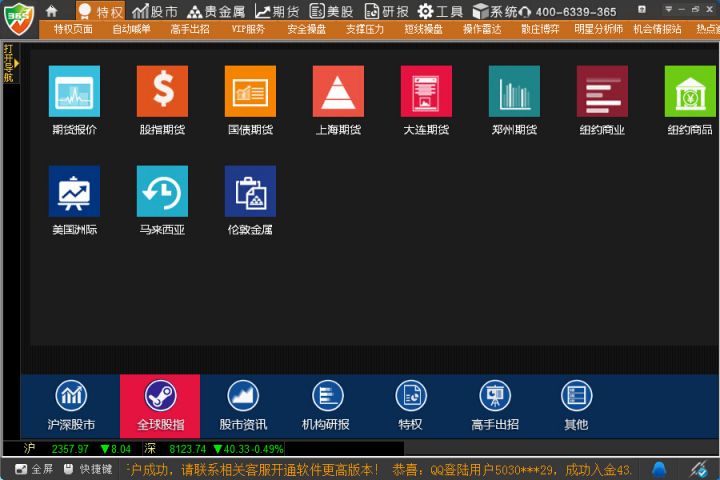
Task: Select the 国债期货 orange icon
Action: [250, 92]
